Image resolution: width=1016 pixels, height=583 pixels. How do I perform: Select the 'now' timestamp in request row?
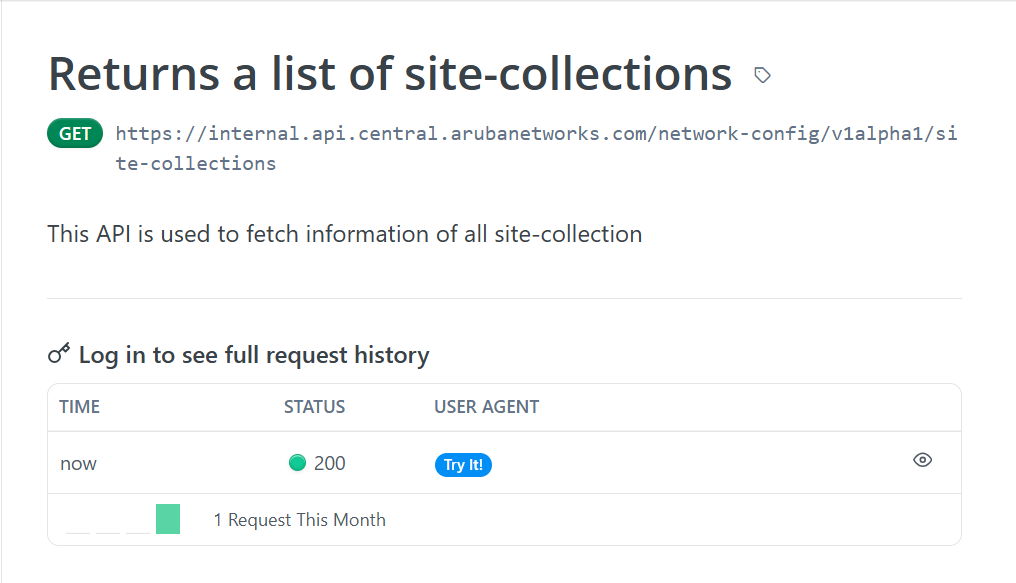pyautogui.click(x=78, y=464)
